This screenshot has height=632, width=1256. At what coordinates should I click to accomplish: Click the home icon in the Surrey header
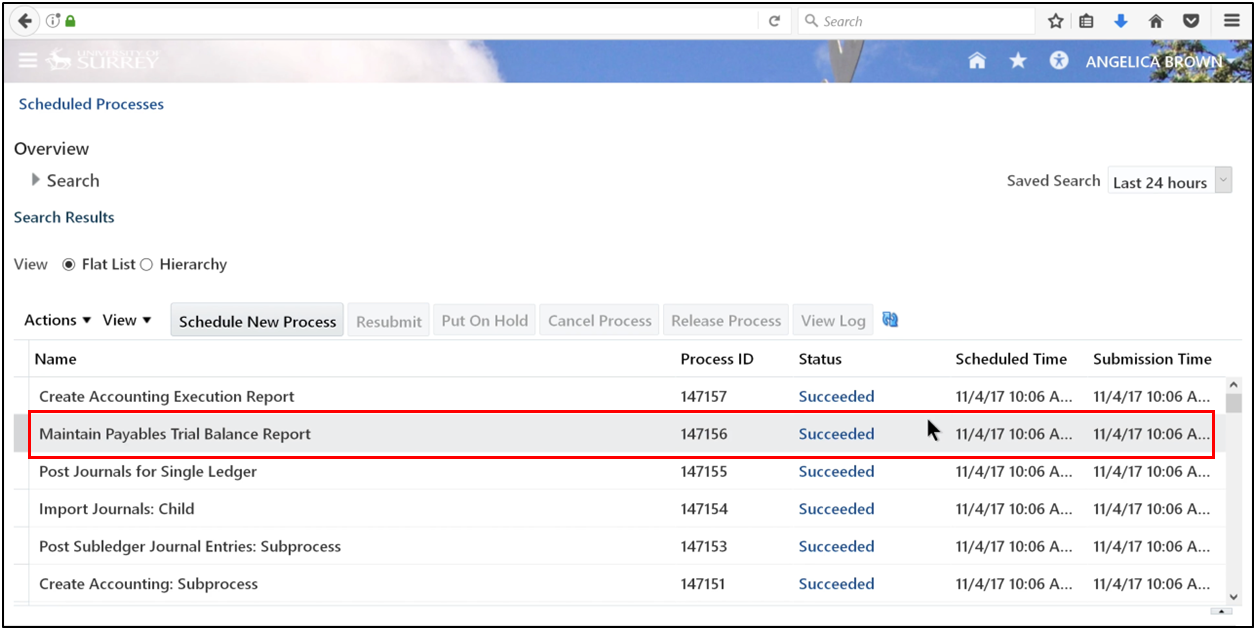(x=977, y=60)
